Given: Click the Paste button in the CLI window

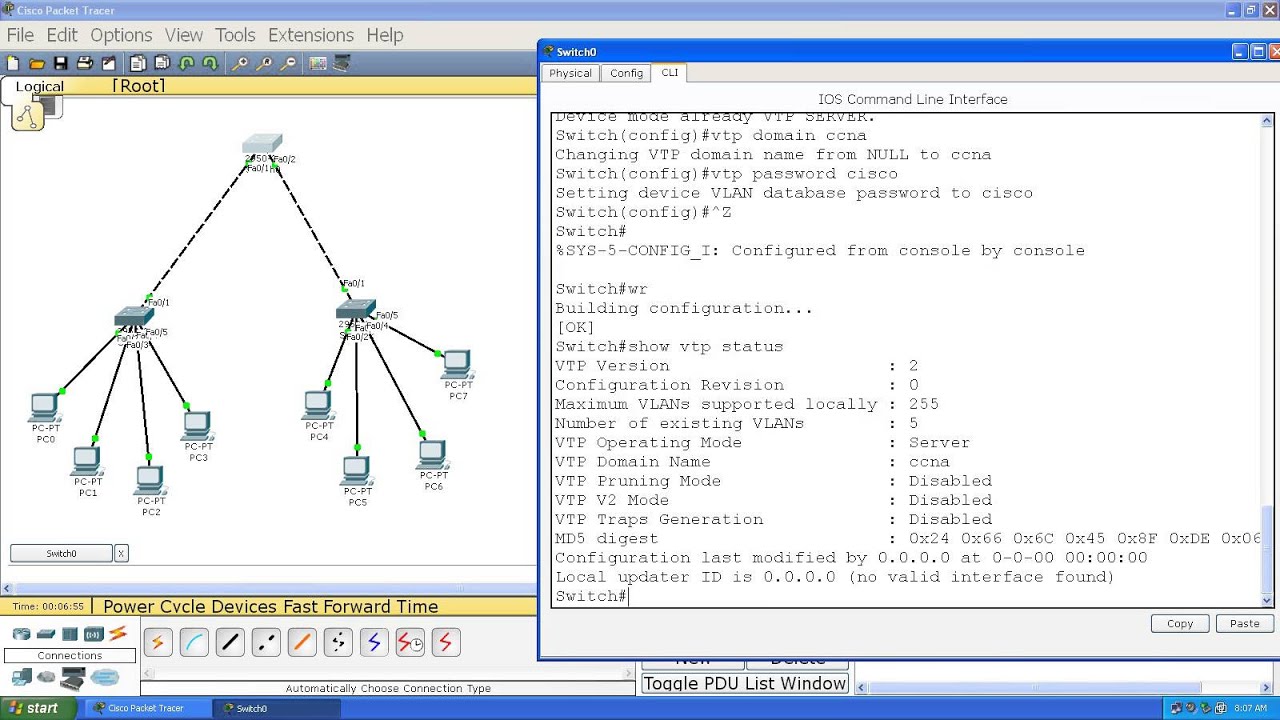Looking at the screenshot, I should tap(1245, 623).
